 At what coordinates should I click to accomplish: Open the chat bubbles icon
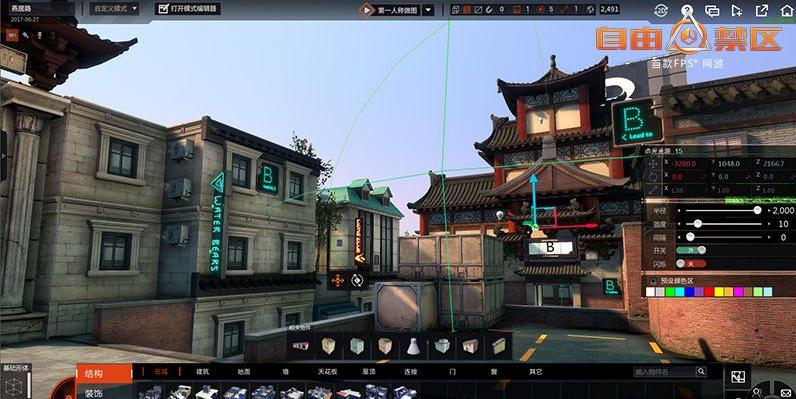pyautogui.click(x=712, y=10)
